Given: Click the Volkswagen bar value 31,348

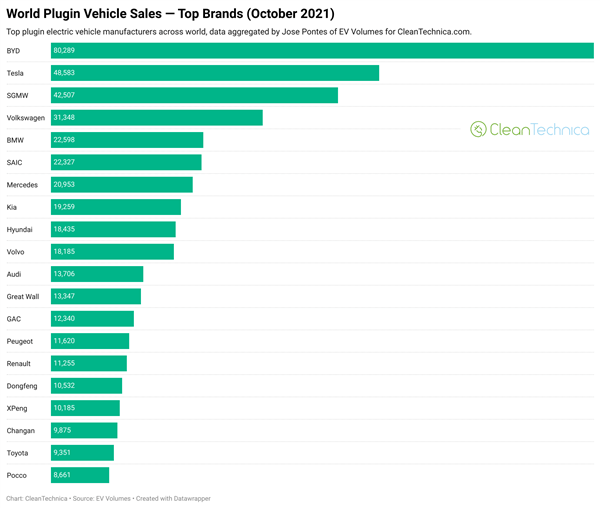Looking at the screenshot, I should click(64, 117).
